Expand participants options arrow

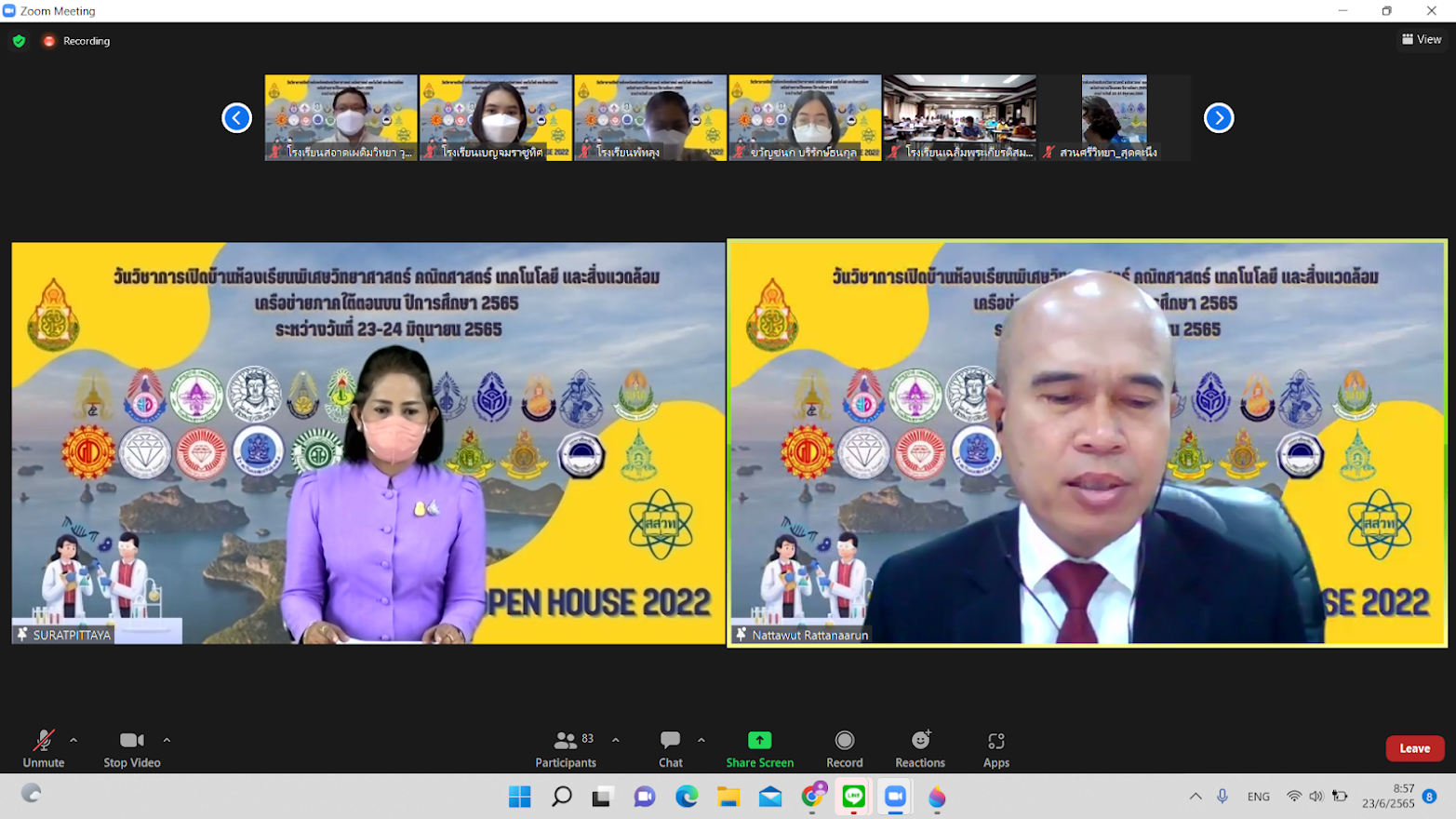click(616, 740)
